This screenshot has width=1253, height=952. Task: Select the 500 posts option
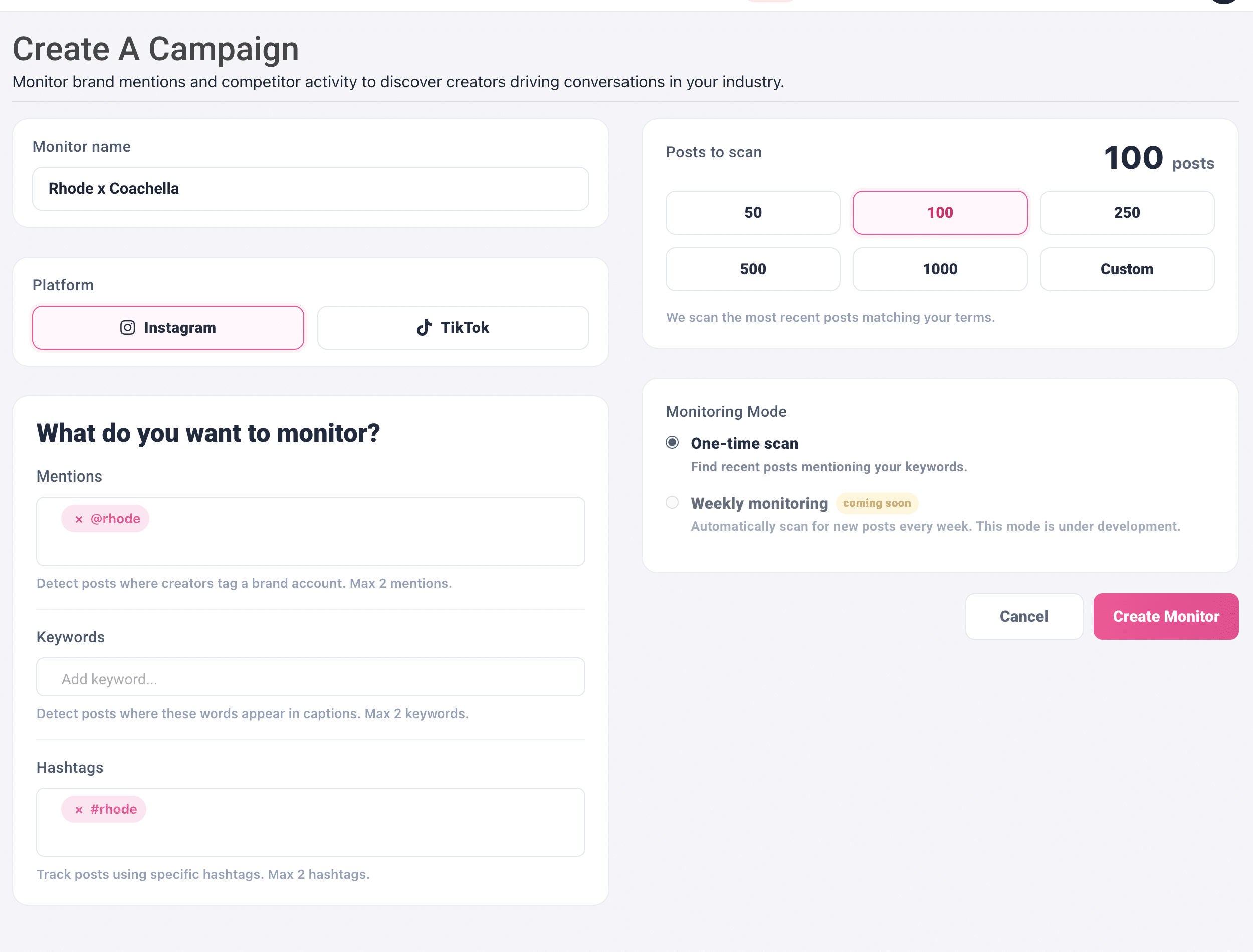tap(753, 269)
